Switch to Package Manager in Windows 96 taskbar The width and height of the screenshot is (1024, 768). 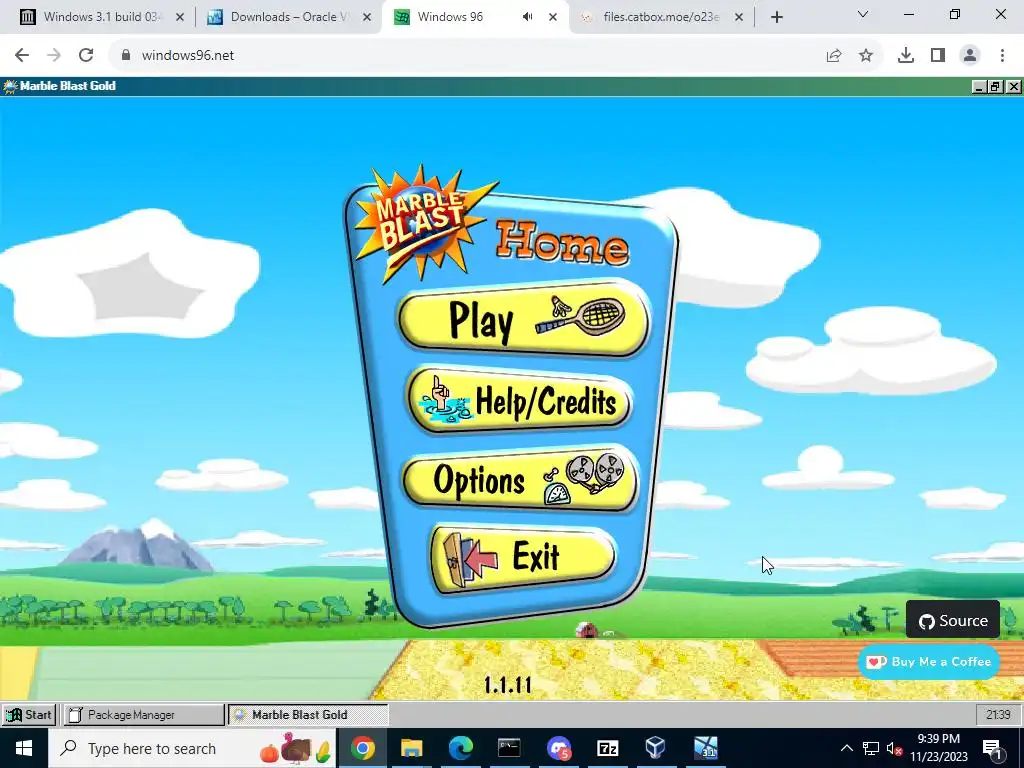(x=144, y=714)
